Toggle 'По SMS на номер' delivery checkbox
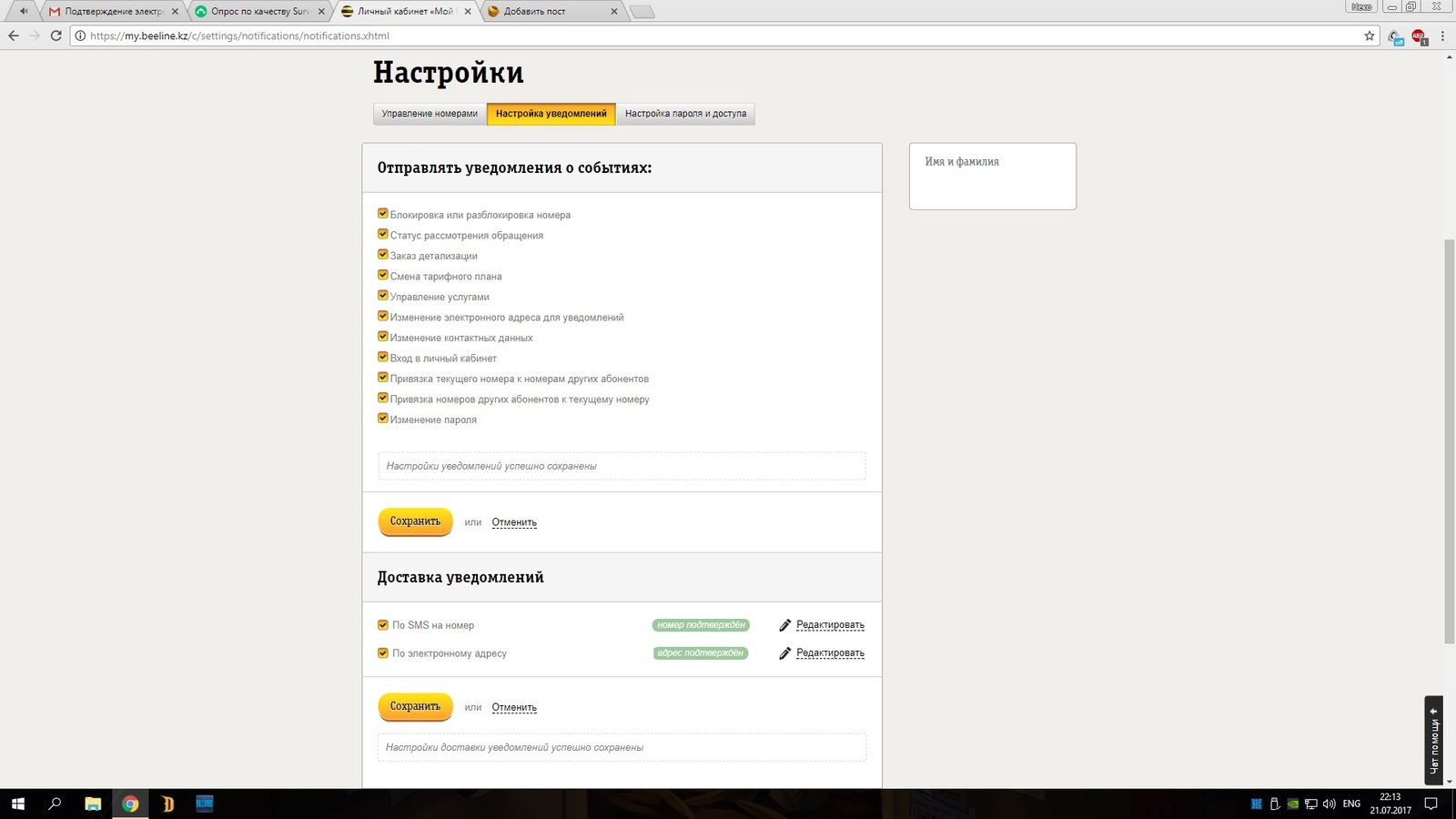This screenshot has width=1456, height=819. [383, 625]
